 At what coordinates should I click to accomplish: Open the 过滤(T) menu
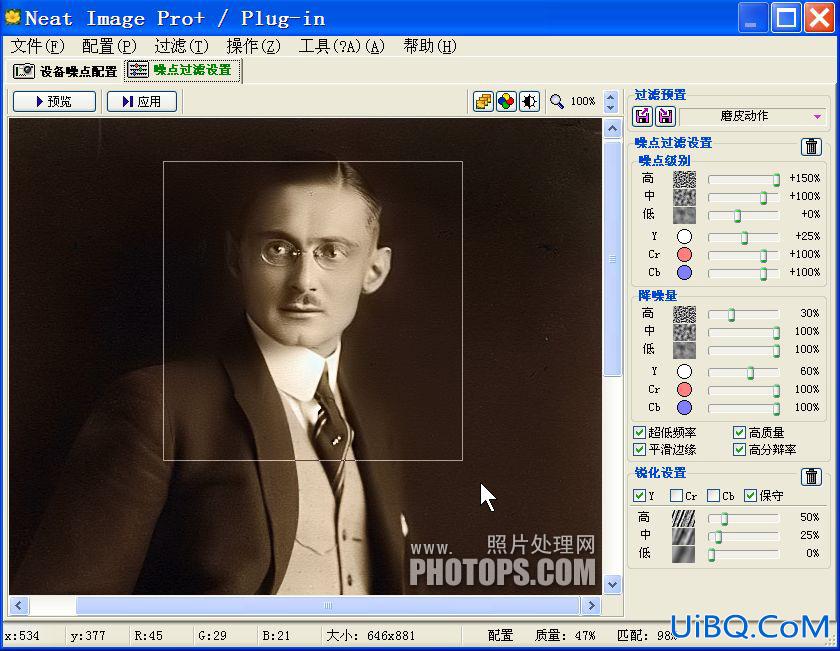tap(181, 47)
